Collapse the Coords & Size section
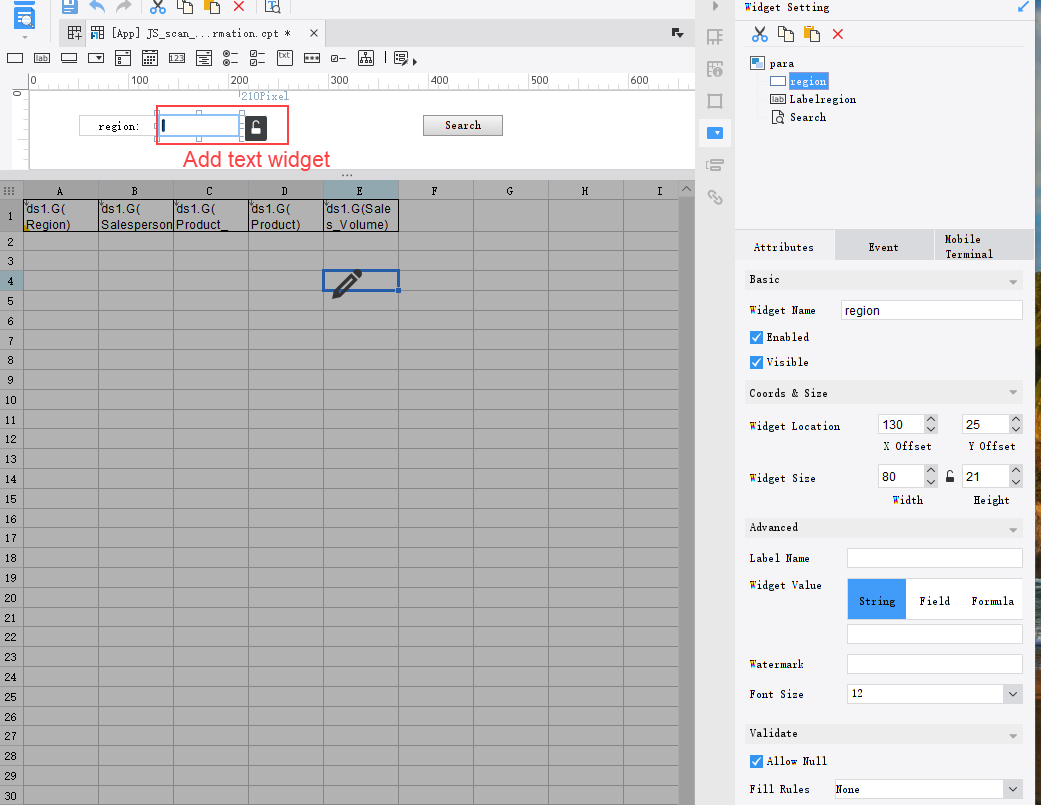 tap(1014, 393)
